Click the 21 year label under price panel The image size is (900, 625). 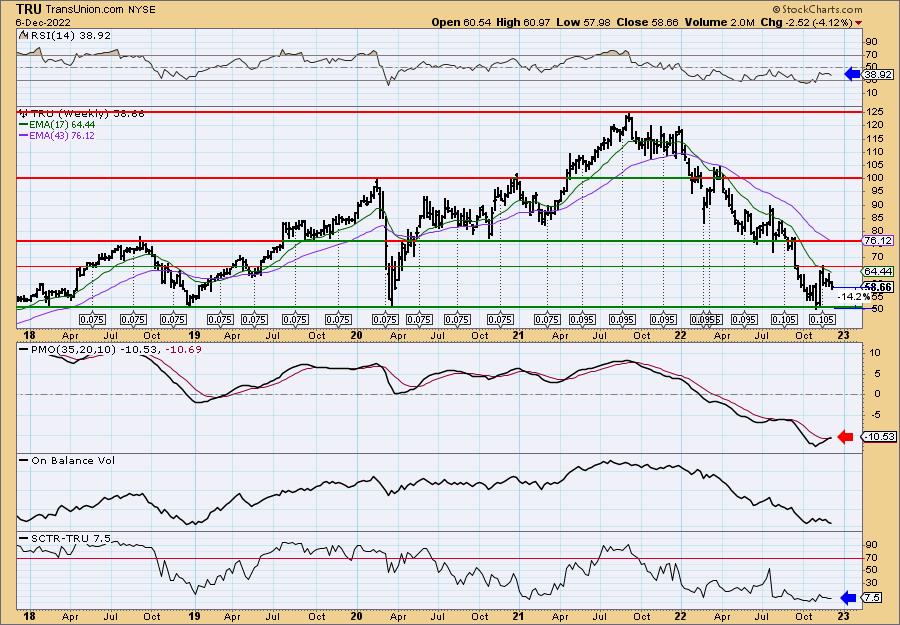pos(519,336)
